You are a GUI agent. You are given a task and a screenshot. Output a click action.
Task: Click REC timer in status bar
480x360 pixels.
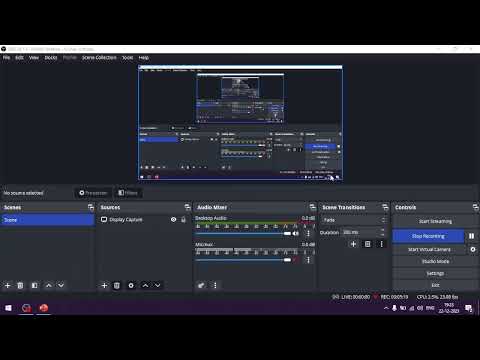394,297
